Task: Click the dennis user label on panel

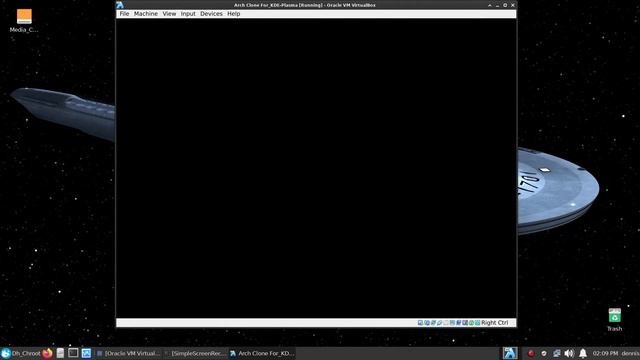Action: 631,353
